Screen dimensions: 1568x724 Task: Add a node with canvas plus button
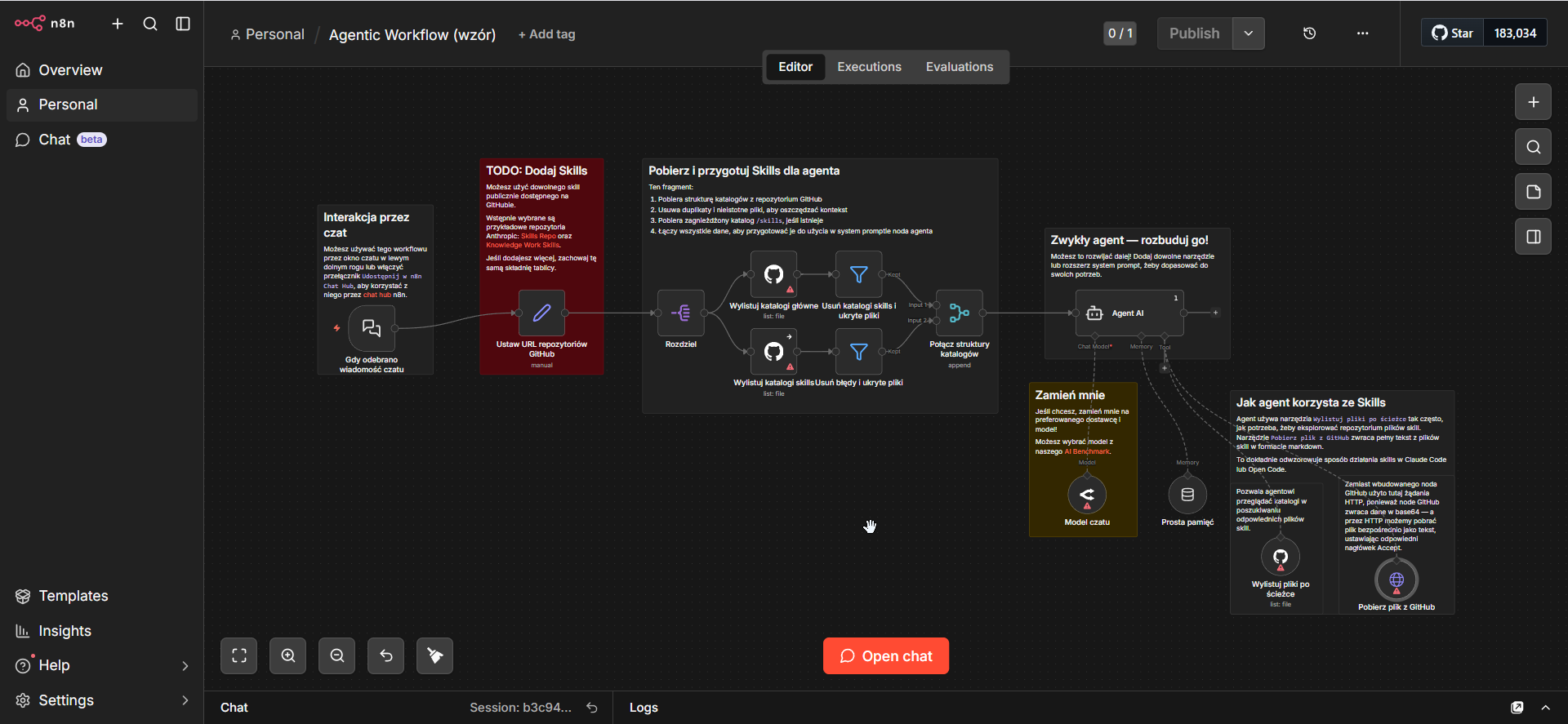1533,102
